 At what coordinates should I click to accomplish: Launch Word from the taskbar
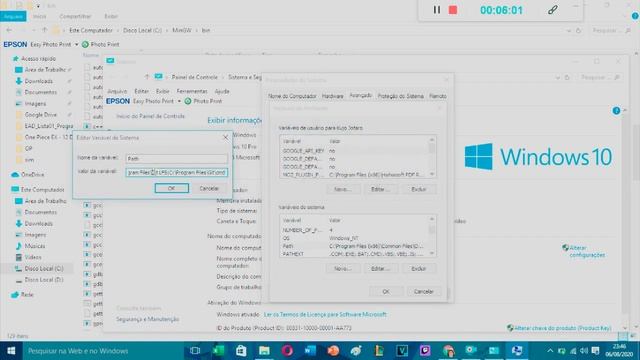coord(310,351)
